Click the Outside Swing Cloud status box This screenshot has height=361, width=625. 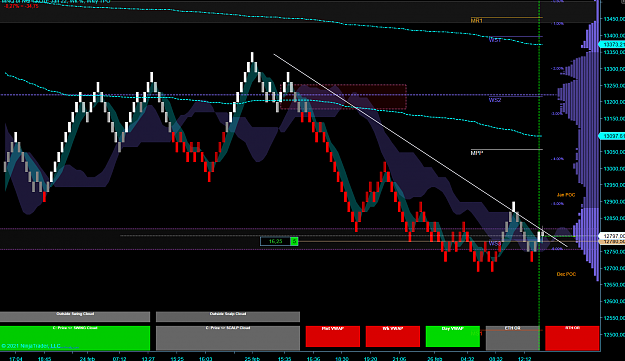pyautogui.click(x=75, y=316)
